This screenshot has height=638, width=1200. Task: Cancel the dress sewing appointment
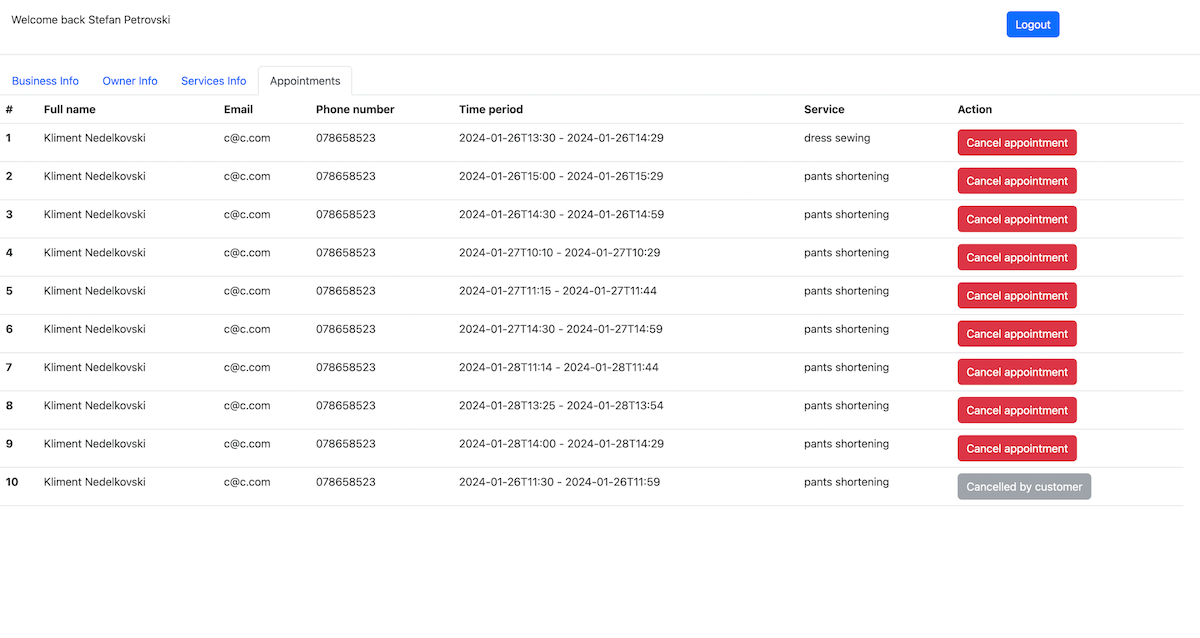coord(1016,143)
